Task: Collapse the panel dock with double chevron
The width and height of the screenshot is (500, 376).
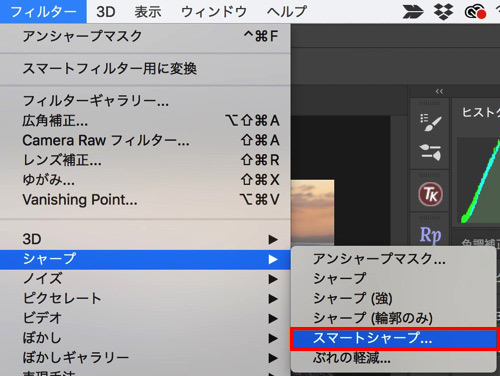Action: coord(439,91)
